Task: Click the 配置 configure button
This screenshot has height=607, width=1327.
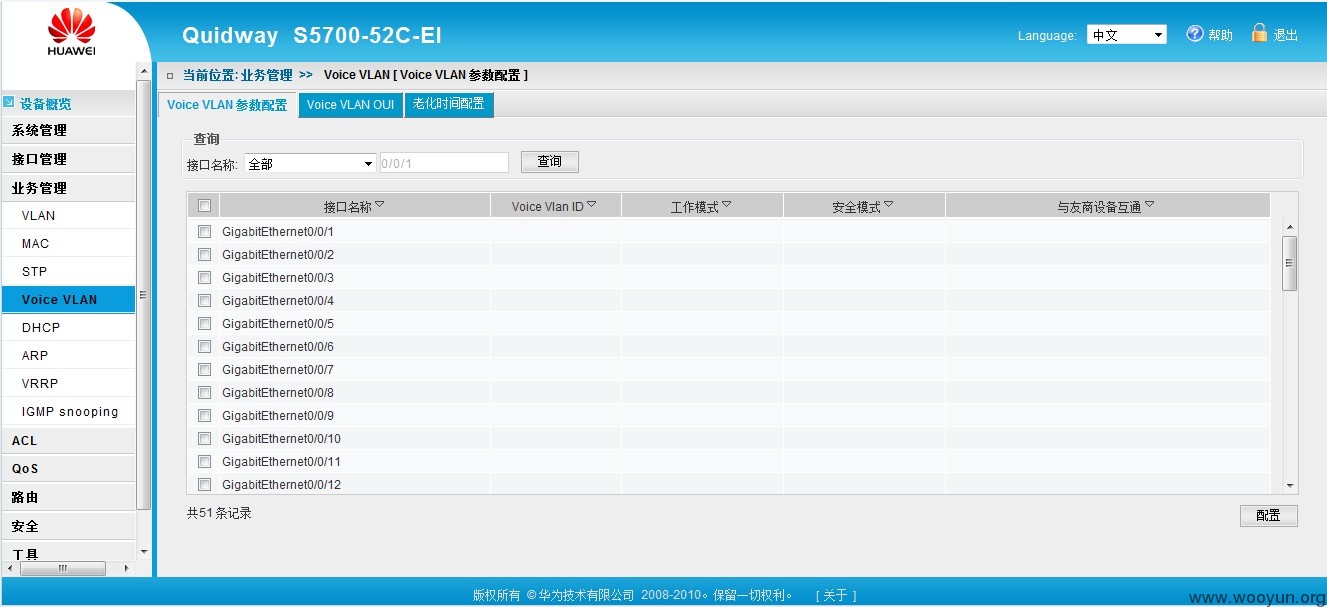Action: (x=1268, y=516)
